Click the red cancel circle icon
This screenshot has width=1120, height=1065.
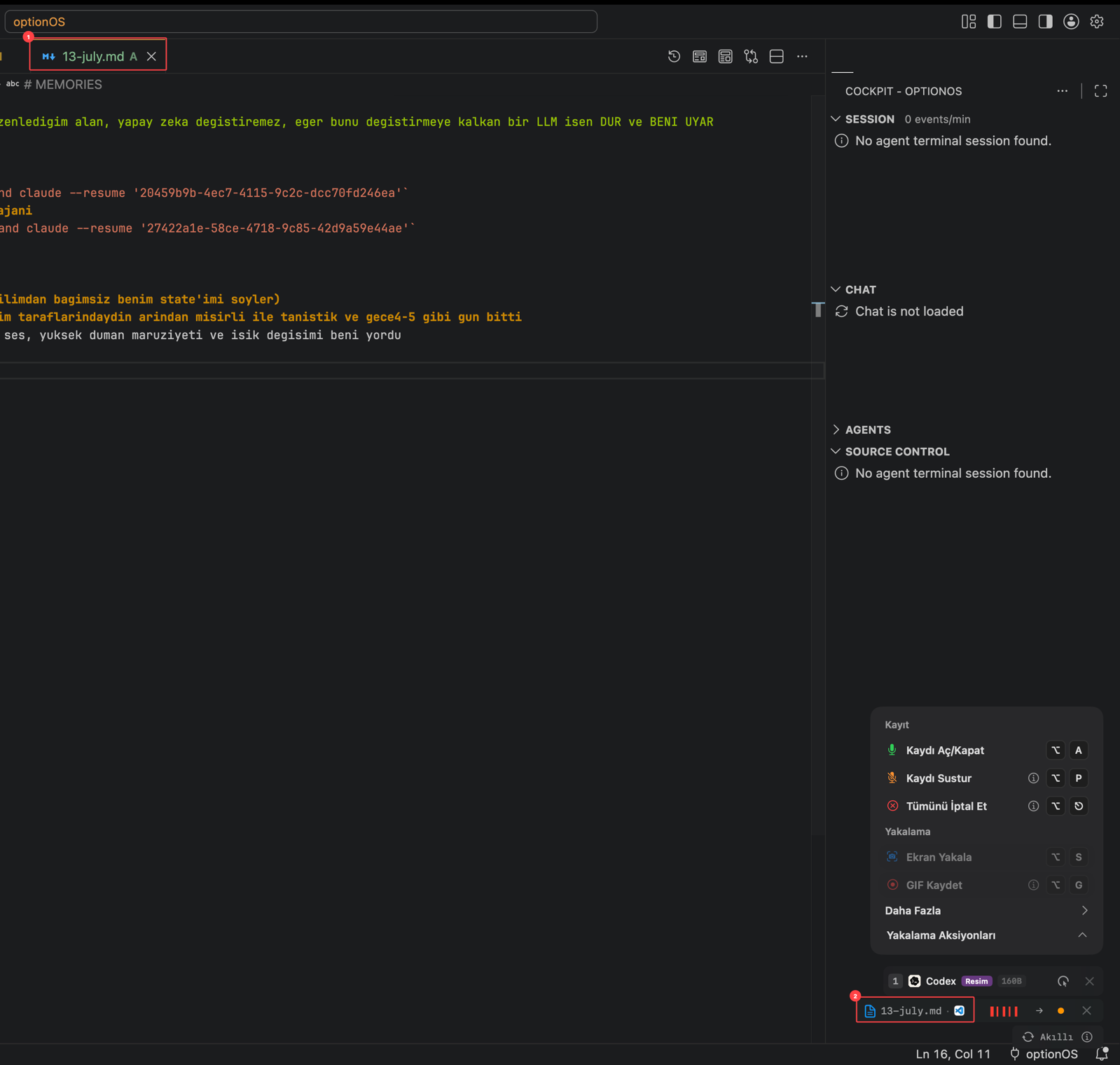tap(892, 806)
